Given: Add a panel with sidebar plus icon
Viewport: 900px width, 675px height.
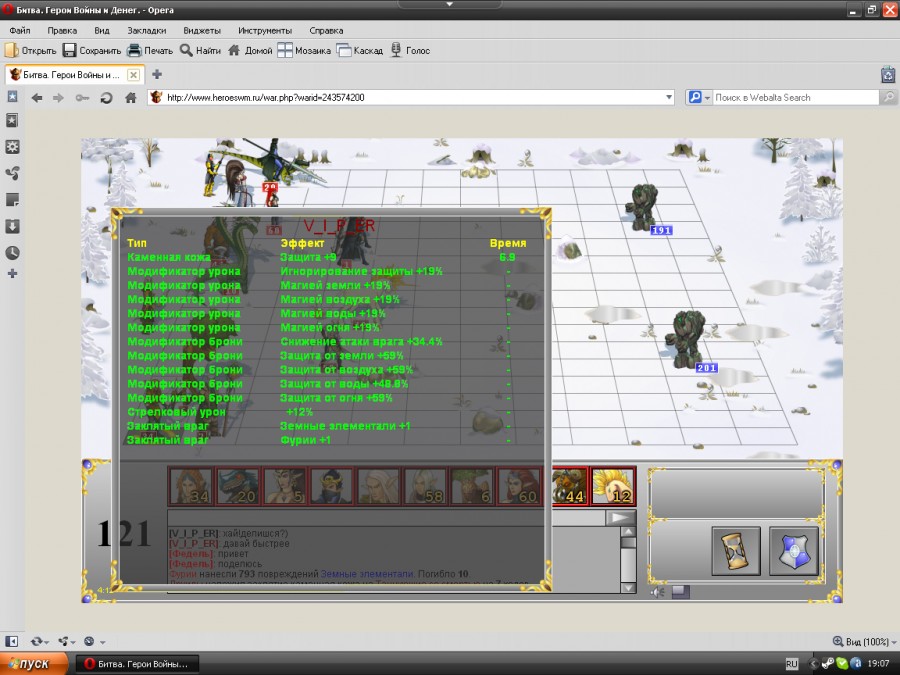Looking at the screenshot, I should pyautogui.click(x=12, y=274).
